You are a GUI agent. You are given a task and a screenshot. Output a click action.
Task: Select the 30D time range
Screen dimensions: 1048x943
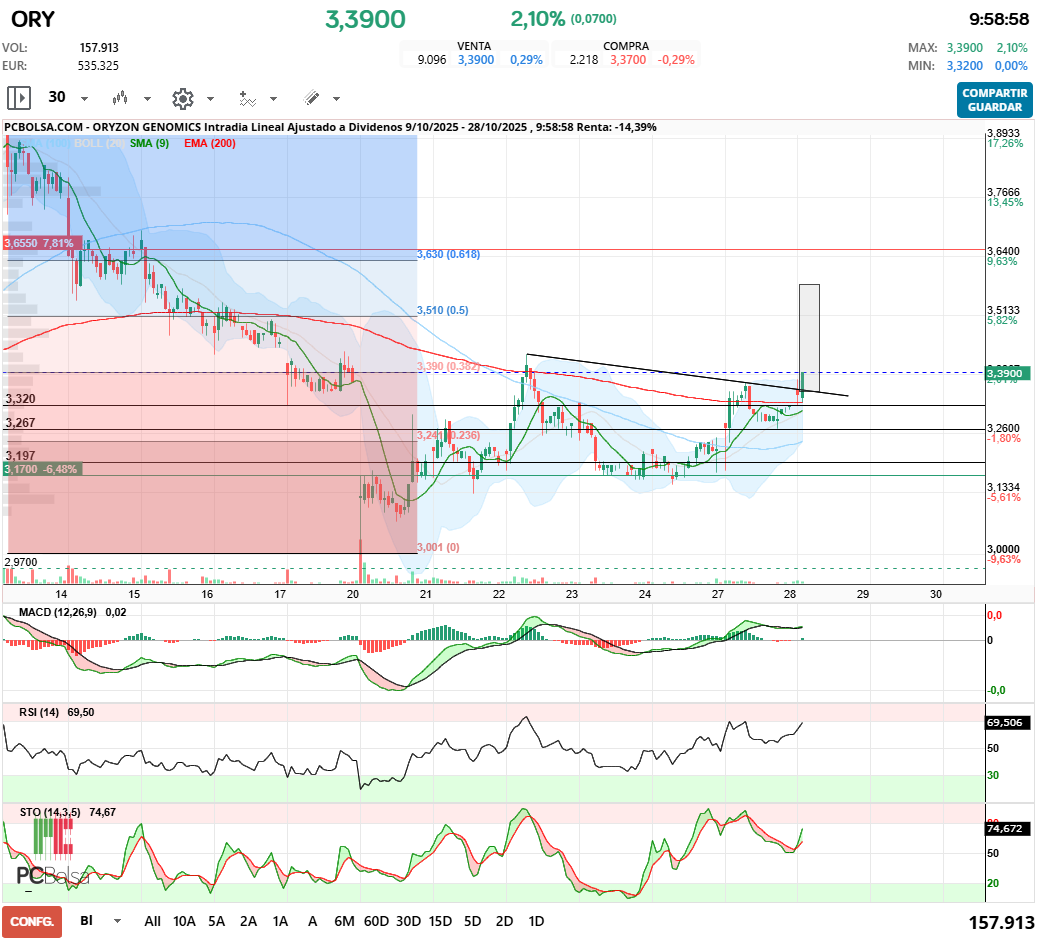coord(408,922)
